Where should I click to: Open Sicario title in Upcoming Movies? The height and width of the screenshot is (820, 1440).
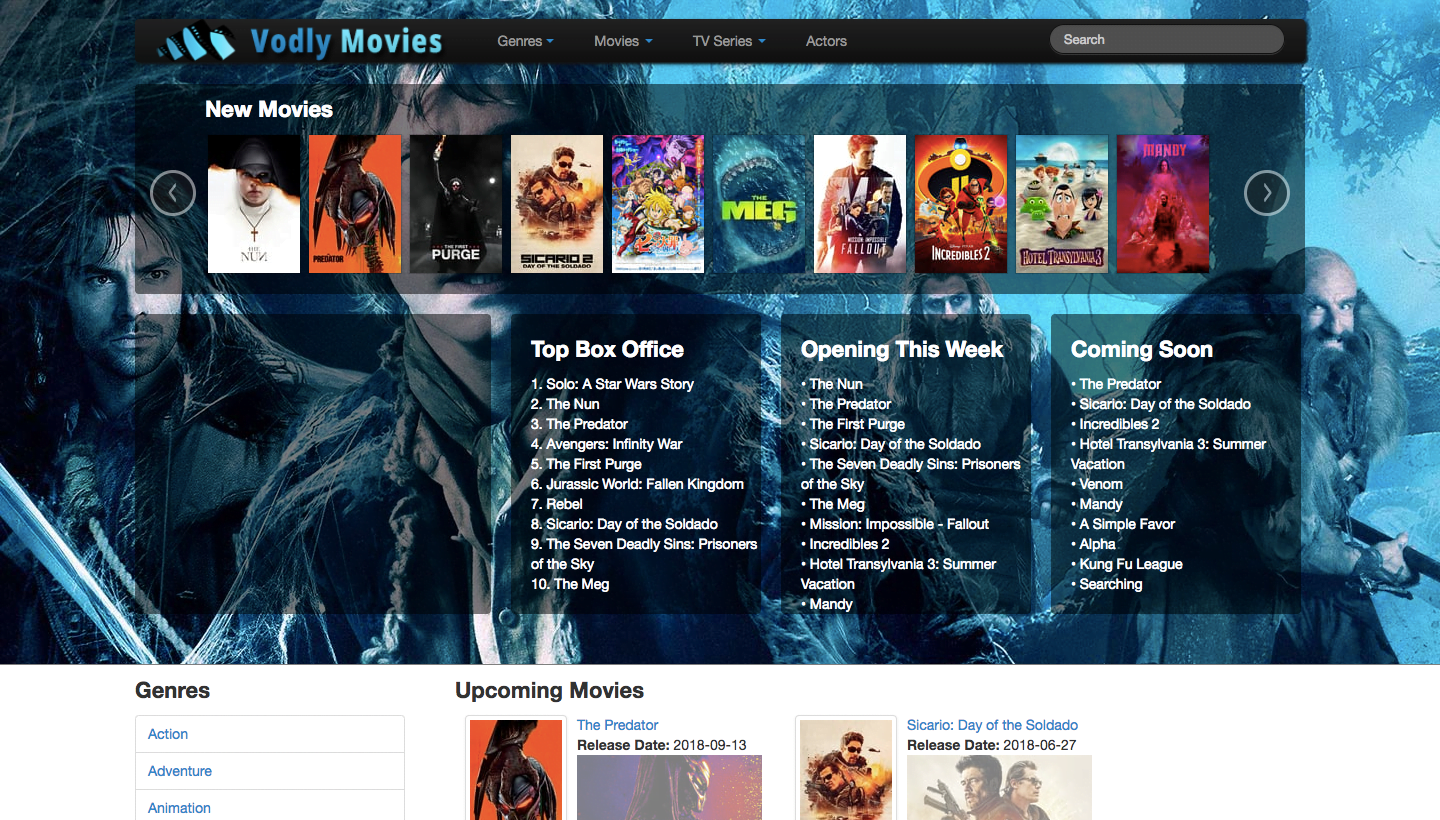click(992, 725)
